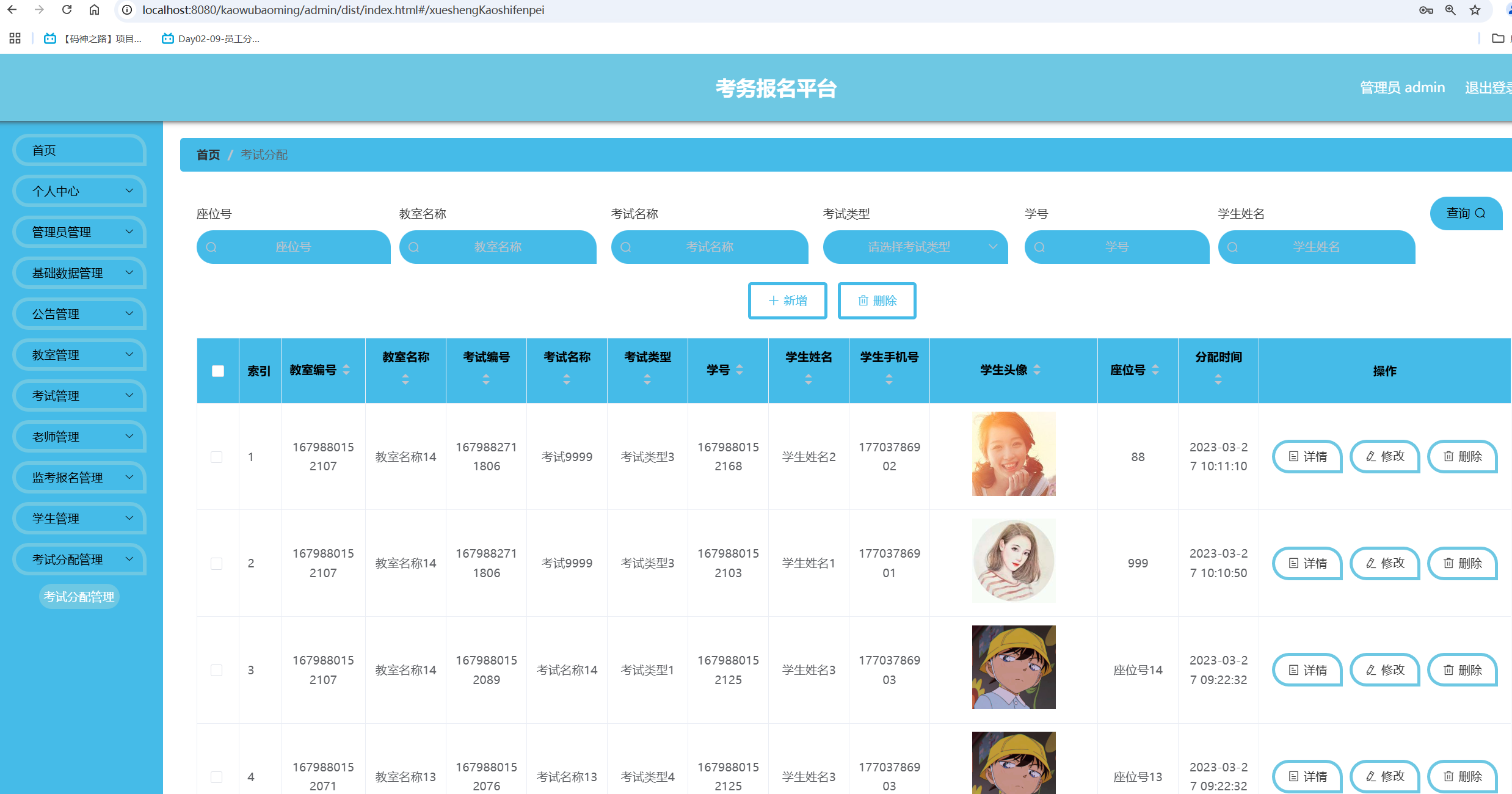Open the apps grid icon in bookmarks bar

(x=15, y=38)
